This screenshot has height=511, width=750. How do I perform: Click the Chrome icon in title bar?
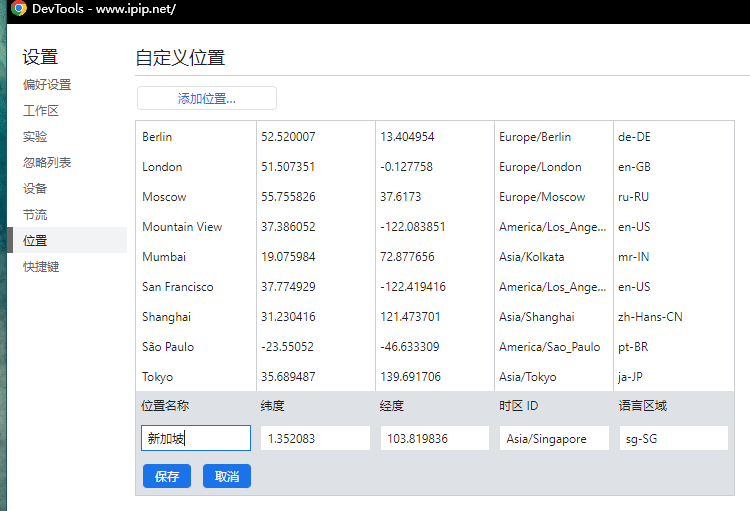coord(19,9)
